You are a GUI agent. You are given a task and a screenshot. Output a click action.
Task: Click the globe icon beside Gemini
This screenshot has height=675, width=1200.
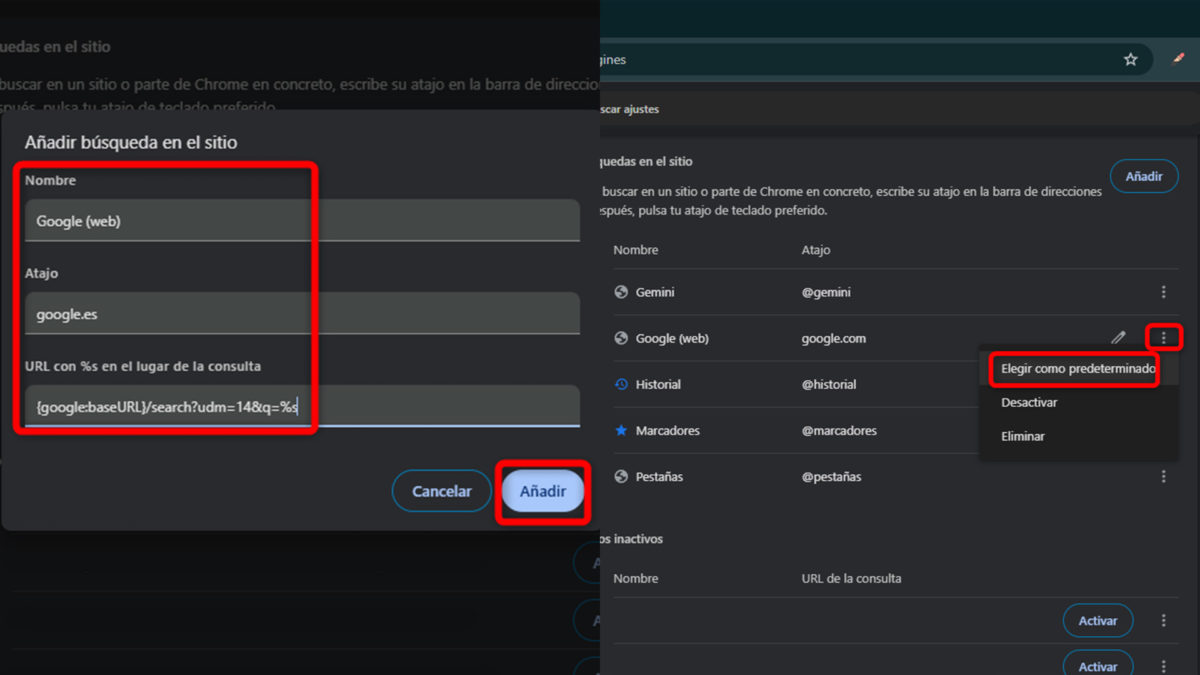621,292
